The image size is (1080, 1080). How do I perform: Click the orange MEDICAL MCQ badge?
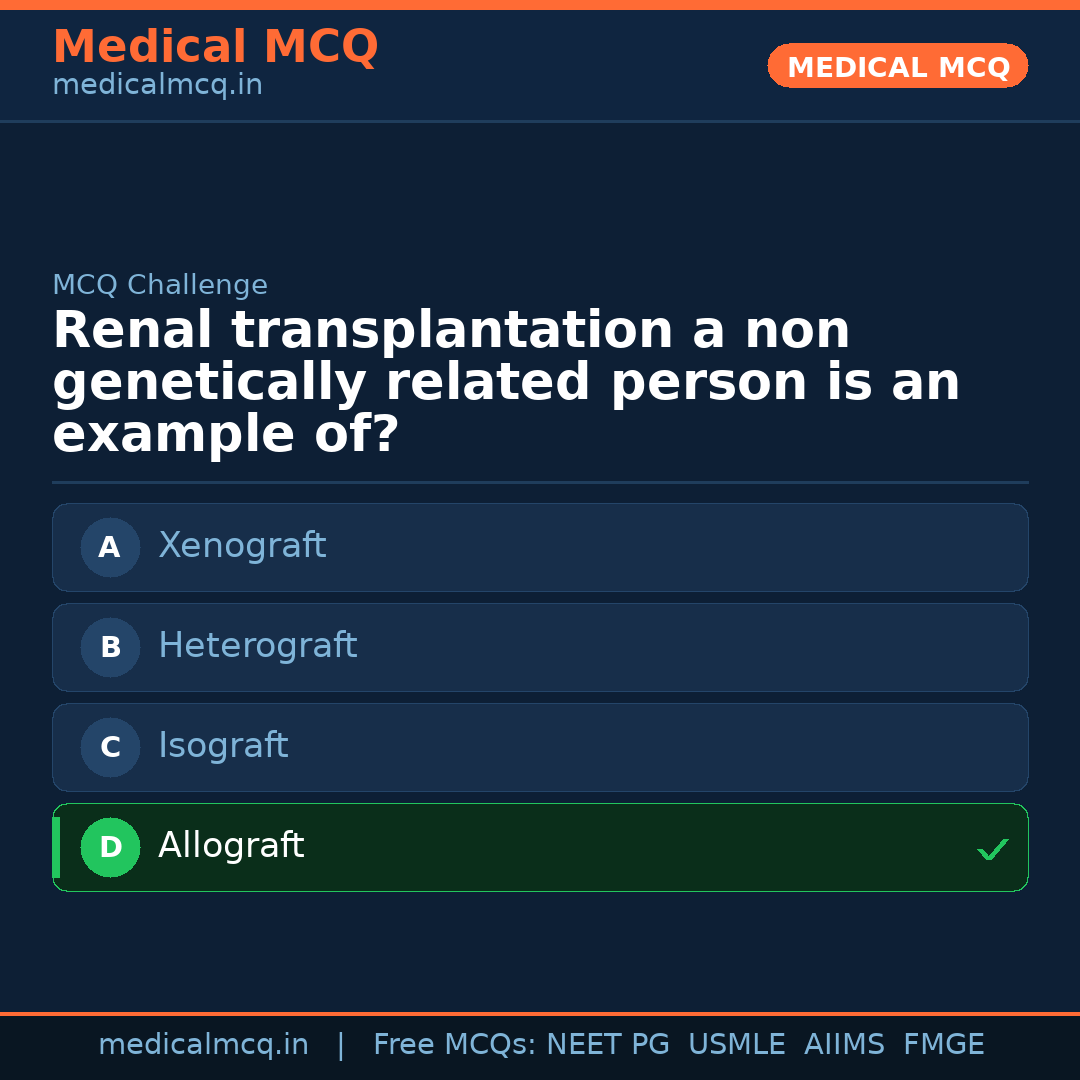[897, 66]
